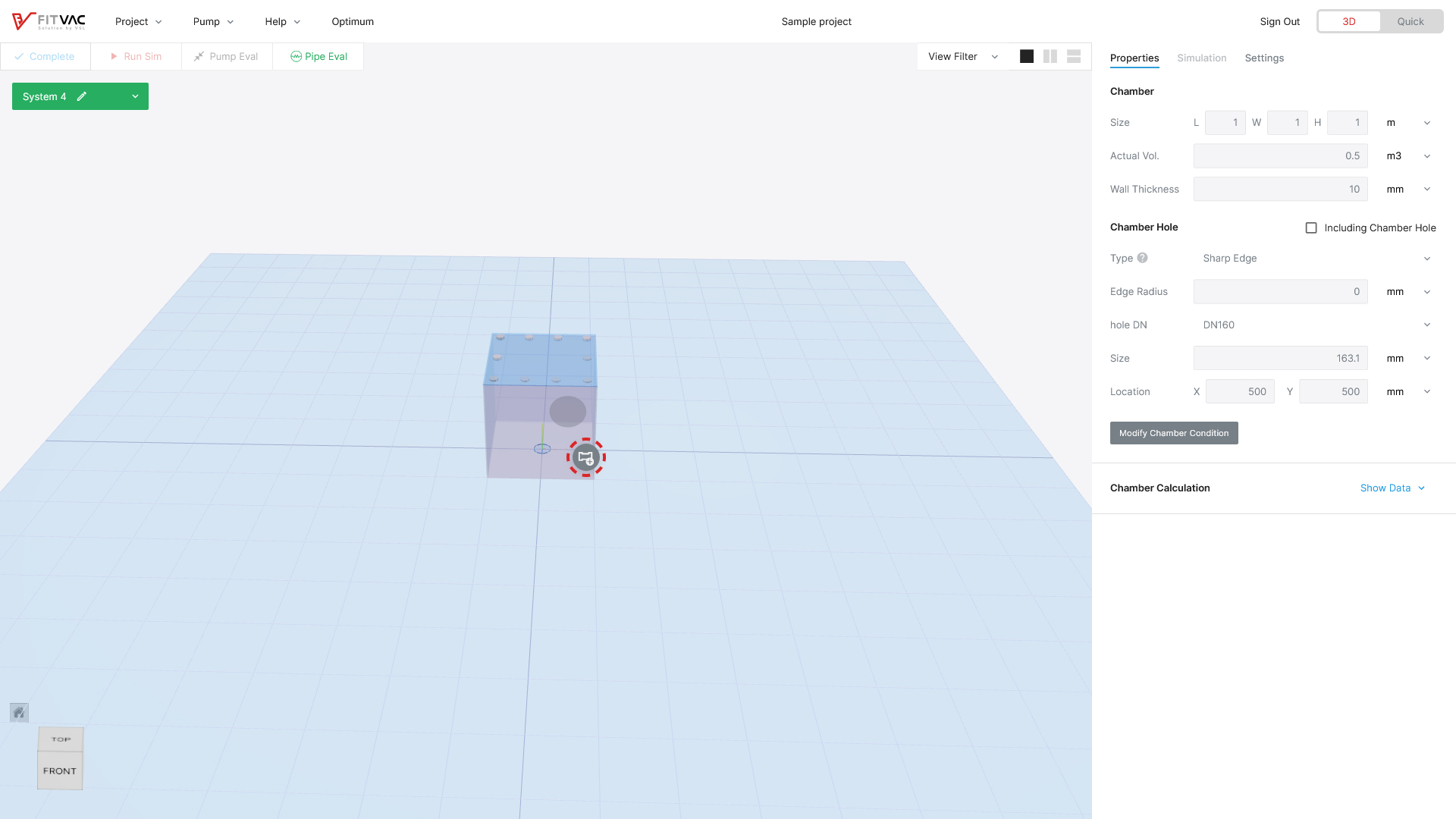Click the Sample project title
Screen dimensions: 1456x819
point(816,21)
